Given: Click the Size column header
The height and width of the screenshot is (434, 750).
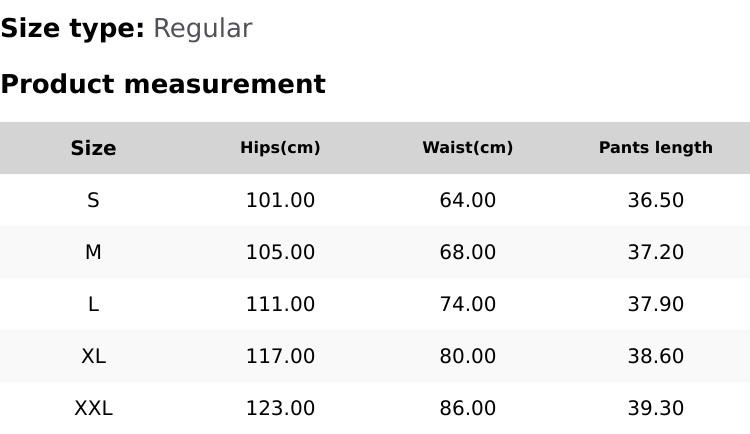Looking at the screenshot, I should point(93,148).
